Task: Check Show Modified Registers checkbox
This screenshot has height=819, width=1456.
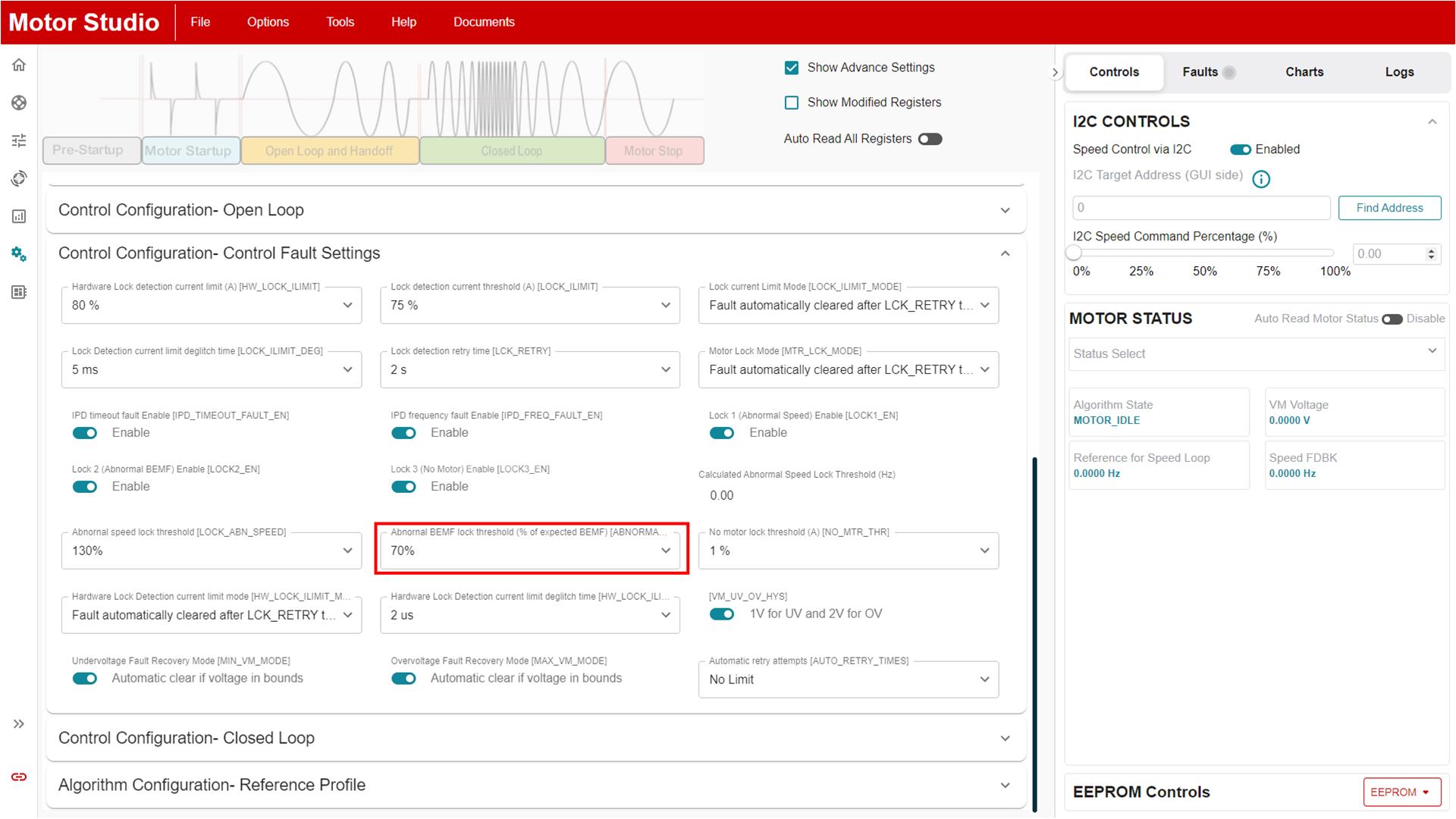Action: [x=792, y=102]
